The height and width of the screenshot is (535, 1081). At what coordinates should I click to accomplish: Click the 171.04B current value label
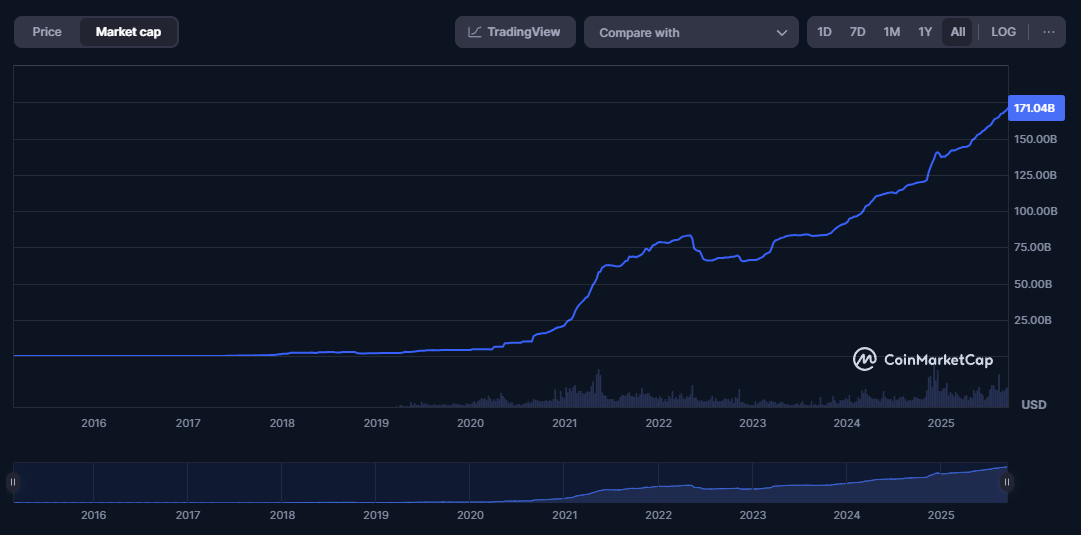pos(1033,108)
